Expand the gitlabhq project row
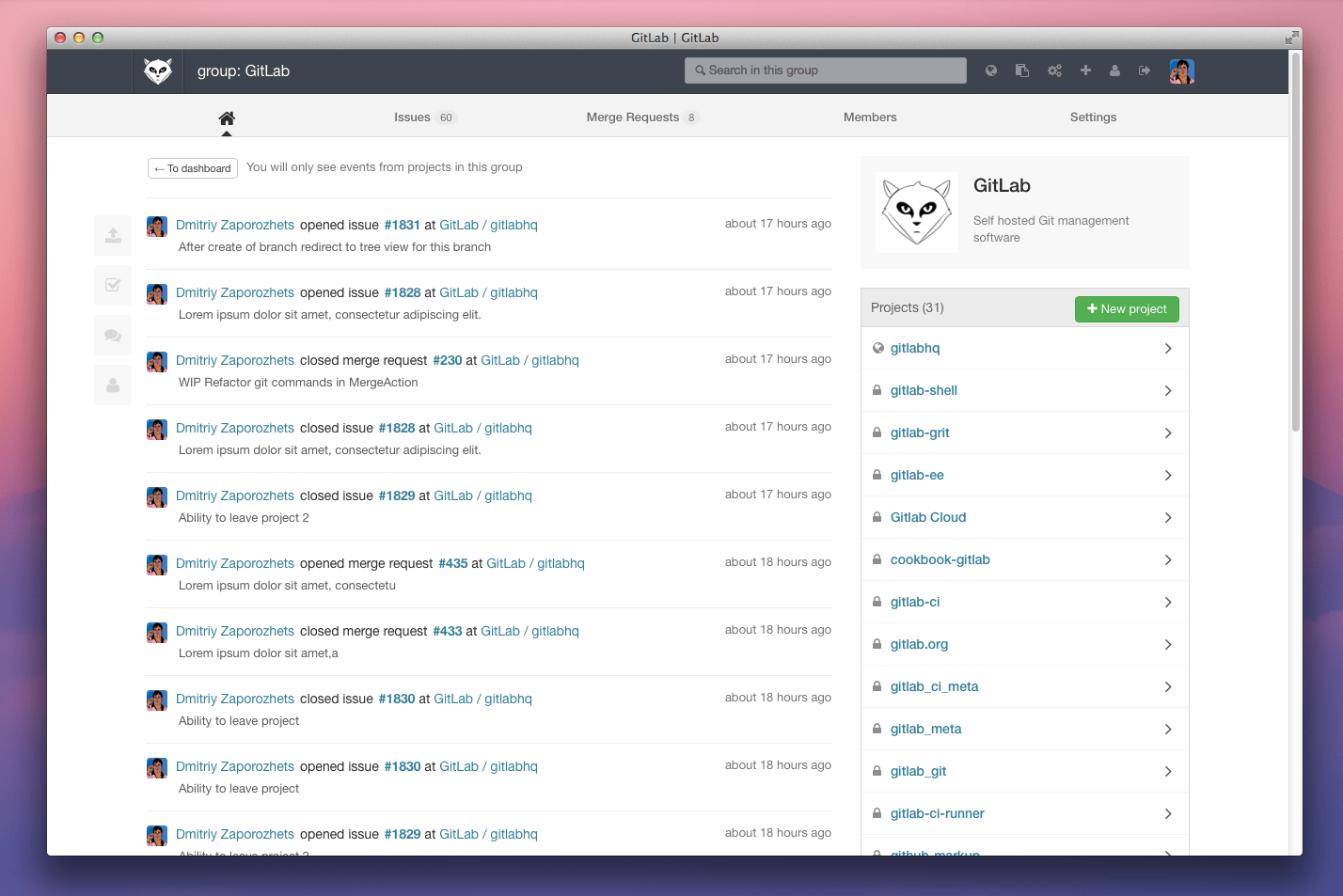Image resolution: width=1343 pixels, height=896 pixels. (1168, 348)
